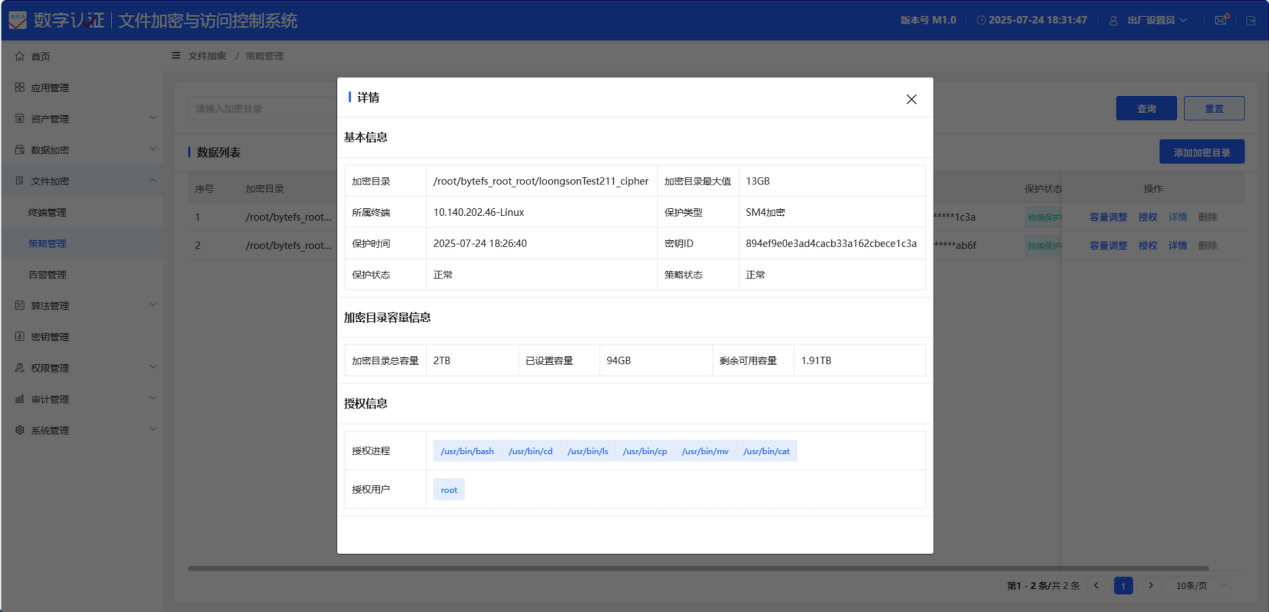Screen dimensions: 1269x612
Task: Click the 请输入加密目录 search field
Action: pos(262,109)
